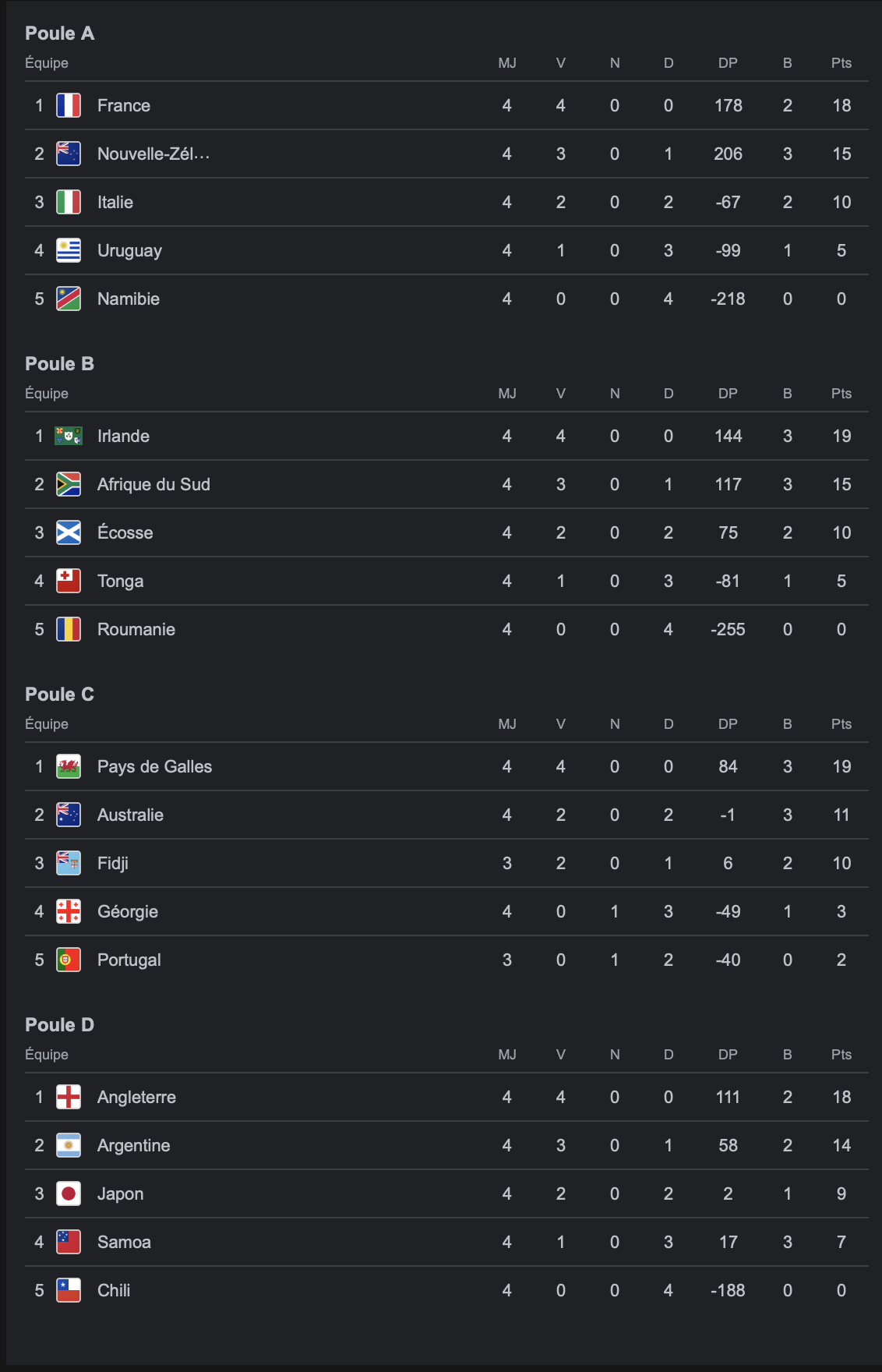Image resolution: width=882 pixels, height=1372 pixels.
Task: Click the Irlande rugby flag icon
Action: 69,436
